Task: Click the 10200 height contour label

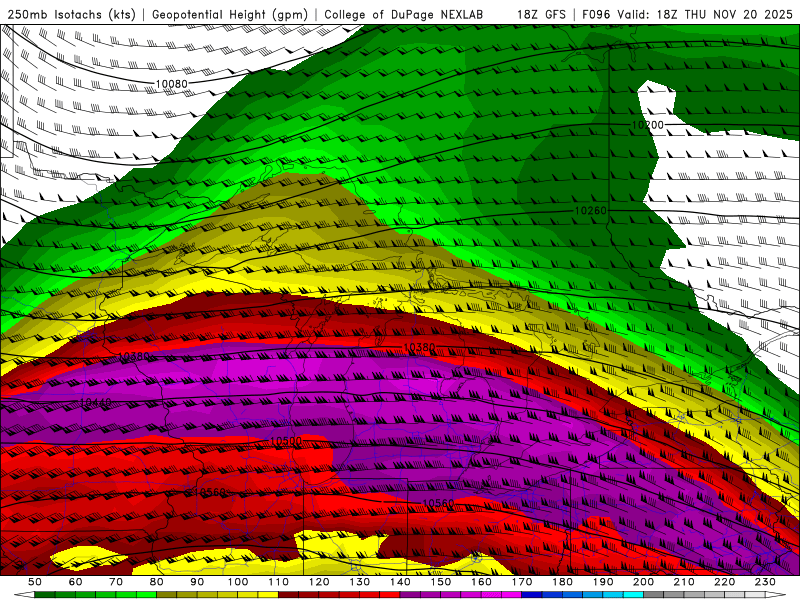Action: pyautogui.click(x=647, y=125)
